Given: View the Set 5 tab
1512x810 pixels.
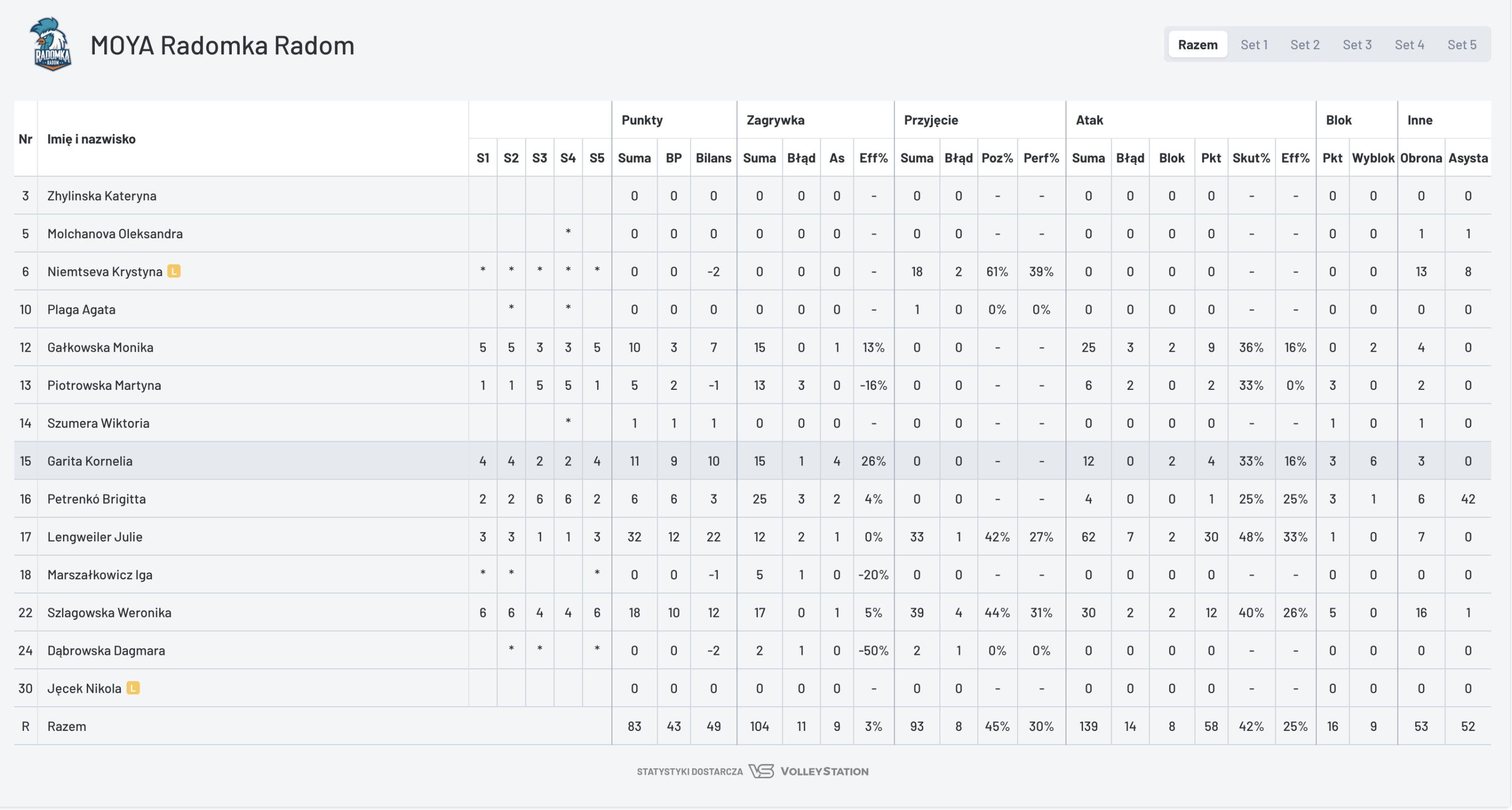Looking at the screenshot, I should [x=1462, y=44].
